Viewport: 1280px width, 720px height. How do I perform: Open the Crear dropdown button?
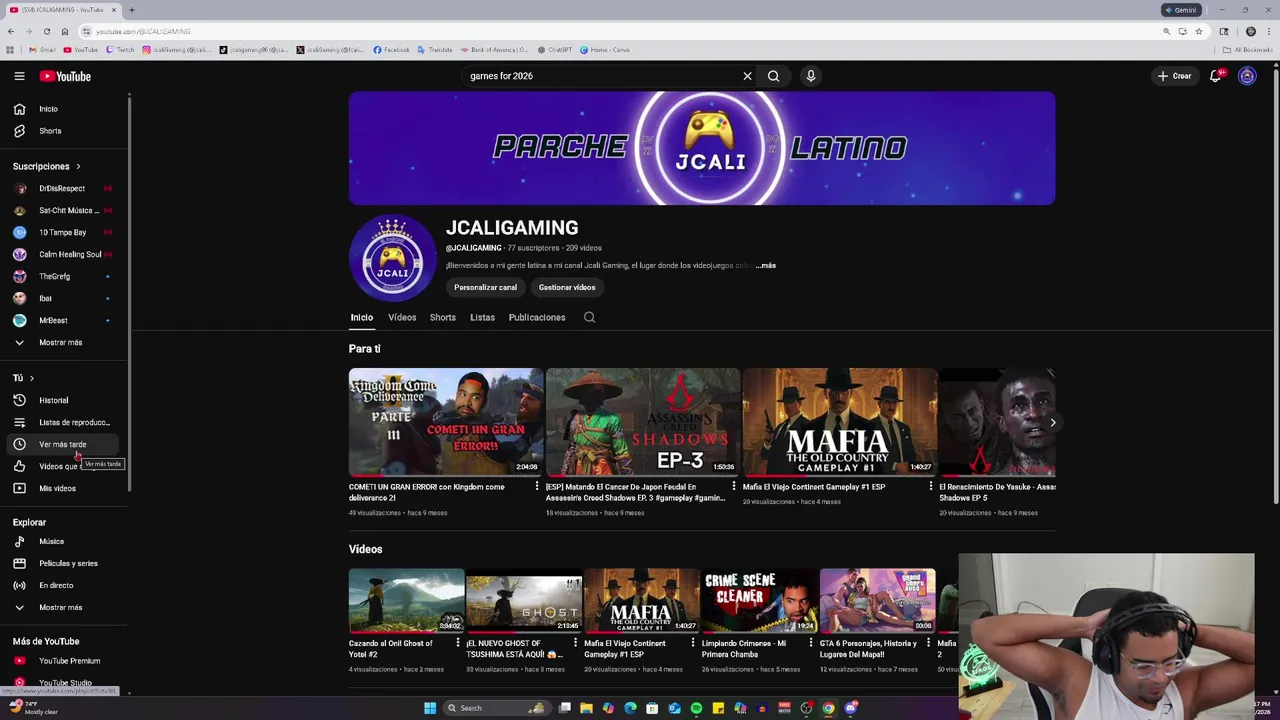pos(1174,76)
